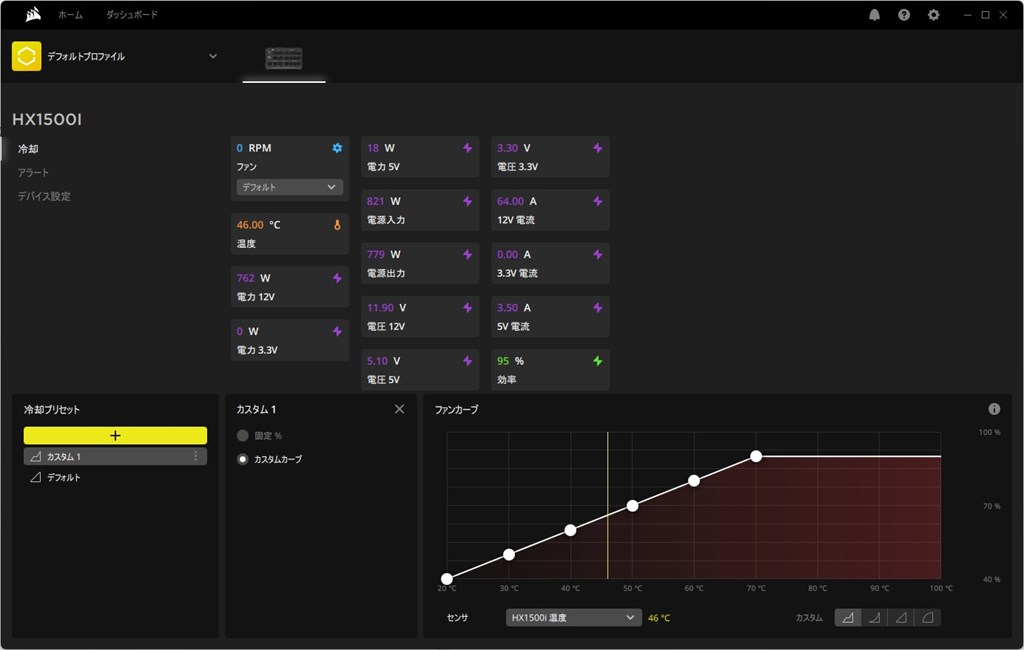
Task: Add a new cooling preset with the yellow plus button
Action: coord(115,435)
